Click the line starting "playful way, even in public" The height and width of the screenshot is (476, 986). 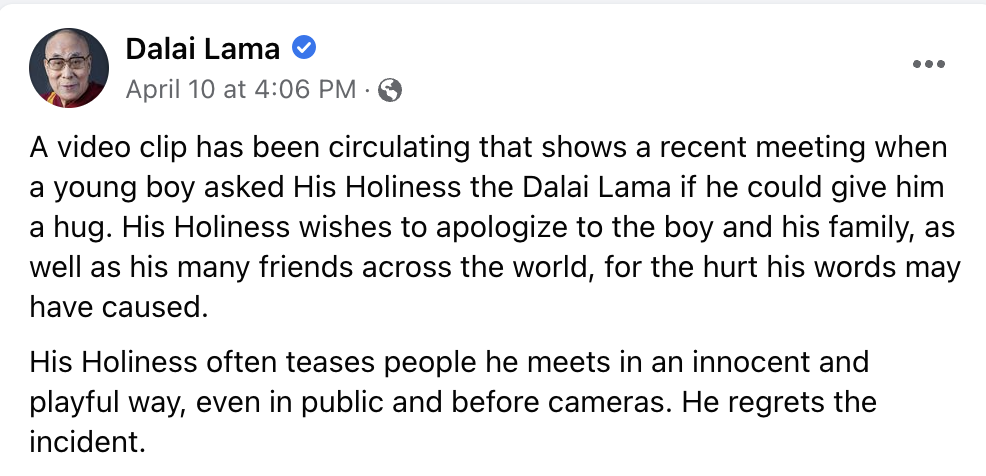pyautogui.click(x=453, y=401)
